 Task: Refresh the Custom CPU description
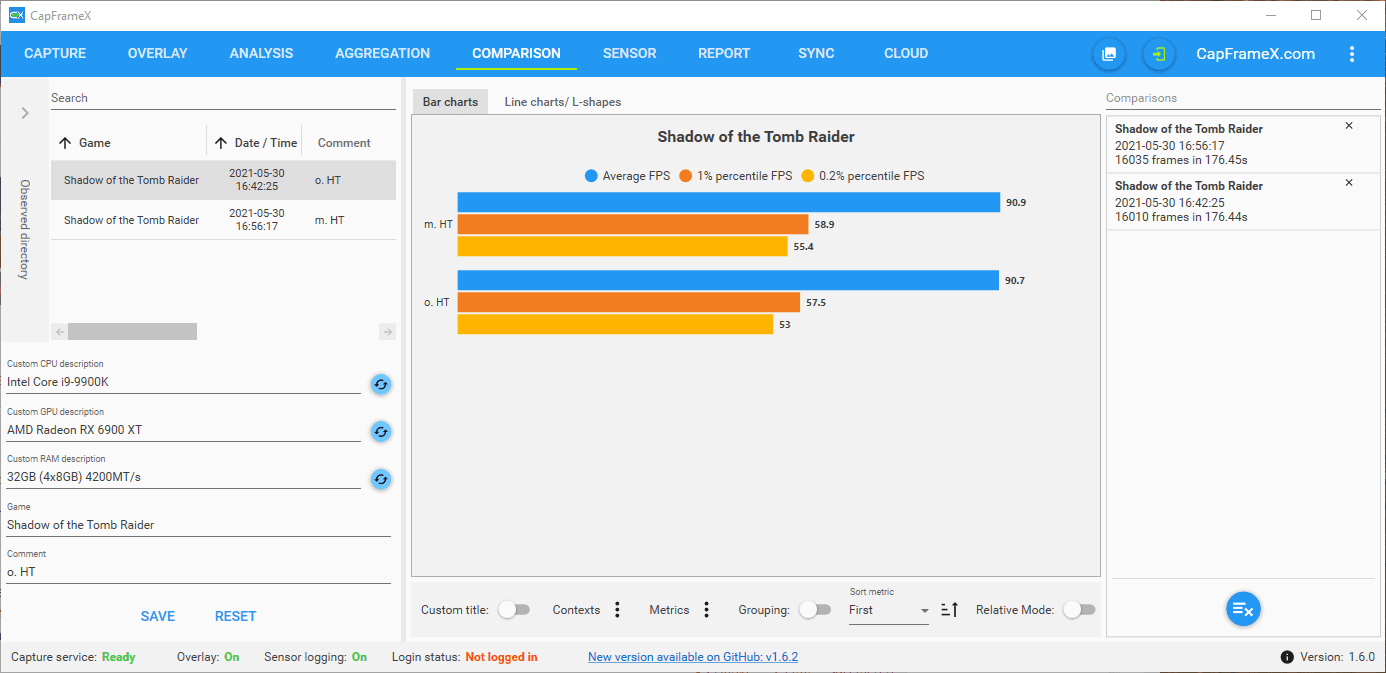[381, 384]
